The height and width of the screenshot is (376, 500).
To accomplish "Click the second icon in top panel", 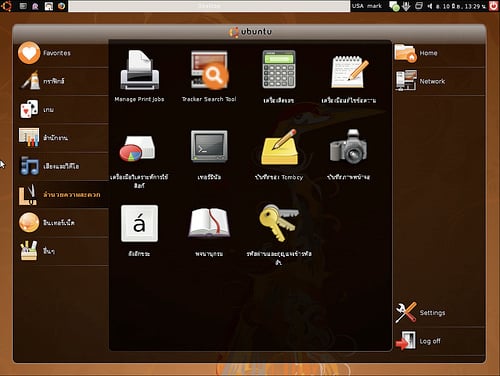I will coord(23,6).
